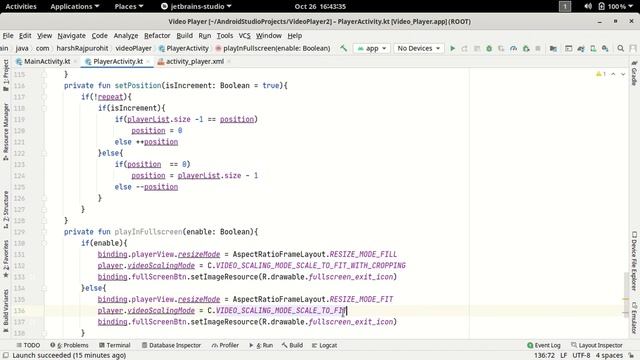Click the Activities button in top bar
The height and width of the screenshot is (360, 640).
[21, 6]
